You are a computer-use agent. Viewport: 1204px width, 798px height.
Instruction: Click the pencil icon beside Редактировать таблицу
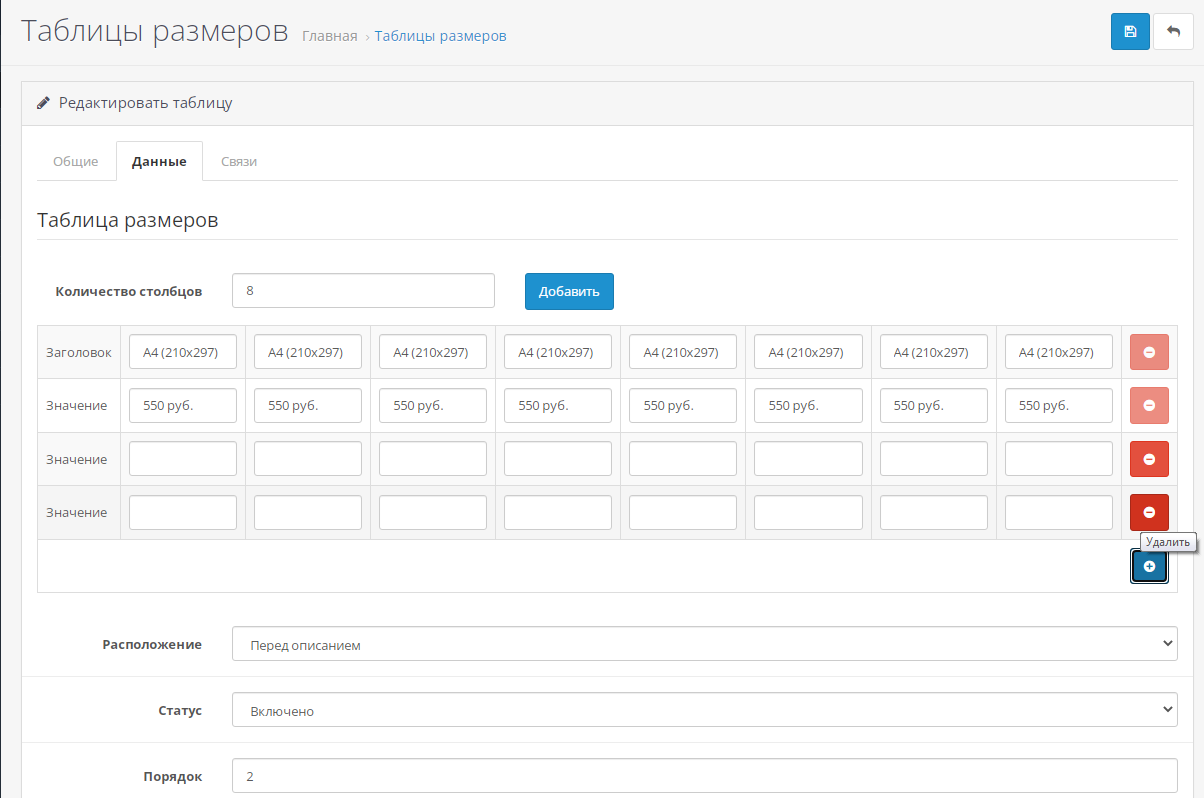(43, 102)
